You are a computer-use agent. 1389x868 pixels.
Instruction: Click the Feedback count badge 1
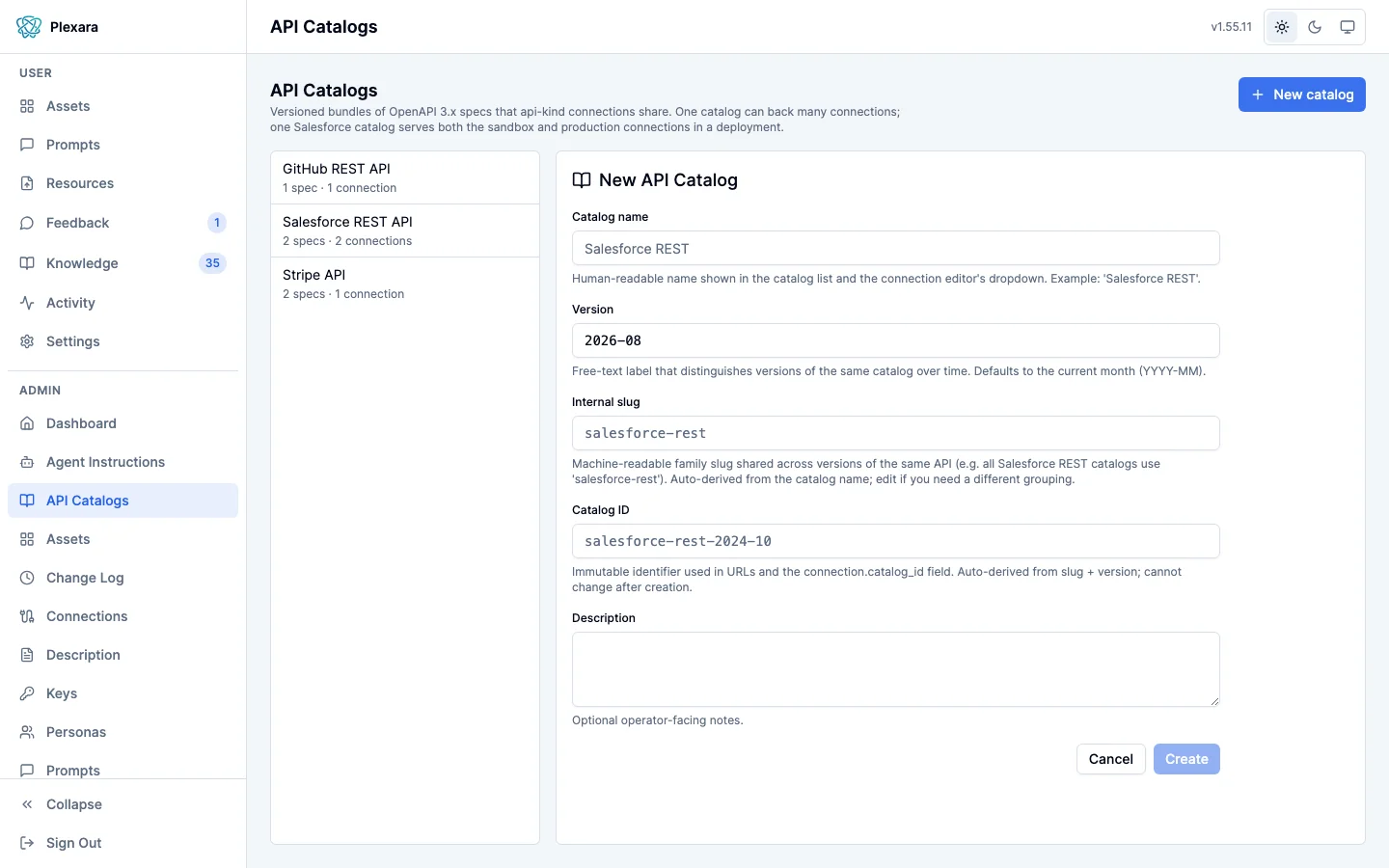pos(217,223)
